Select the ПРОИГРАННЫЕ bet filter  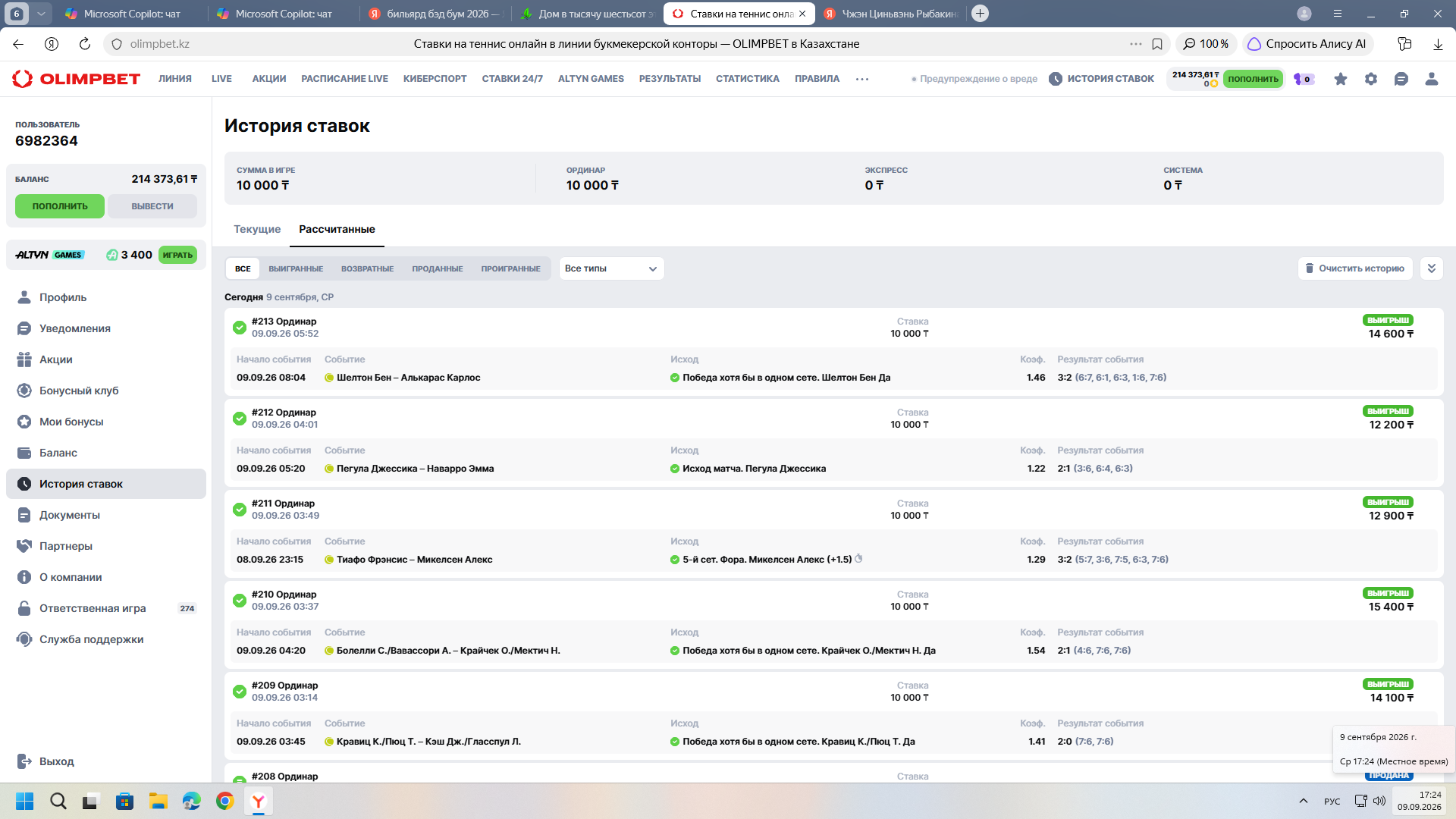pos(510,268)
